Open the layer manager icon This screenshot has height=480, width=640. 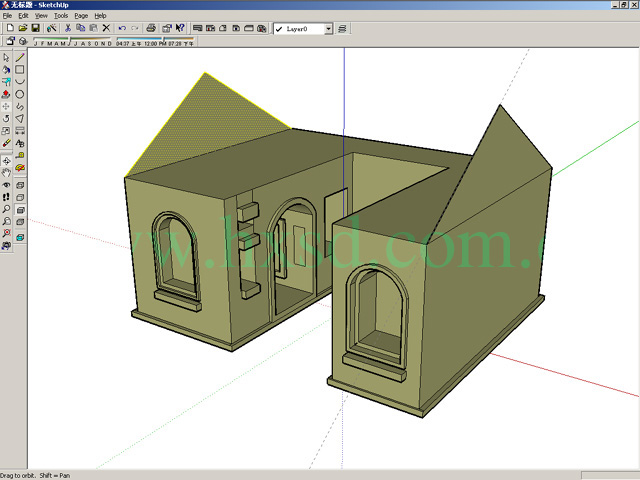tap(342, 29)
